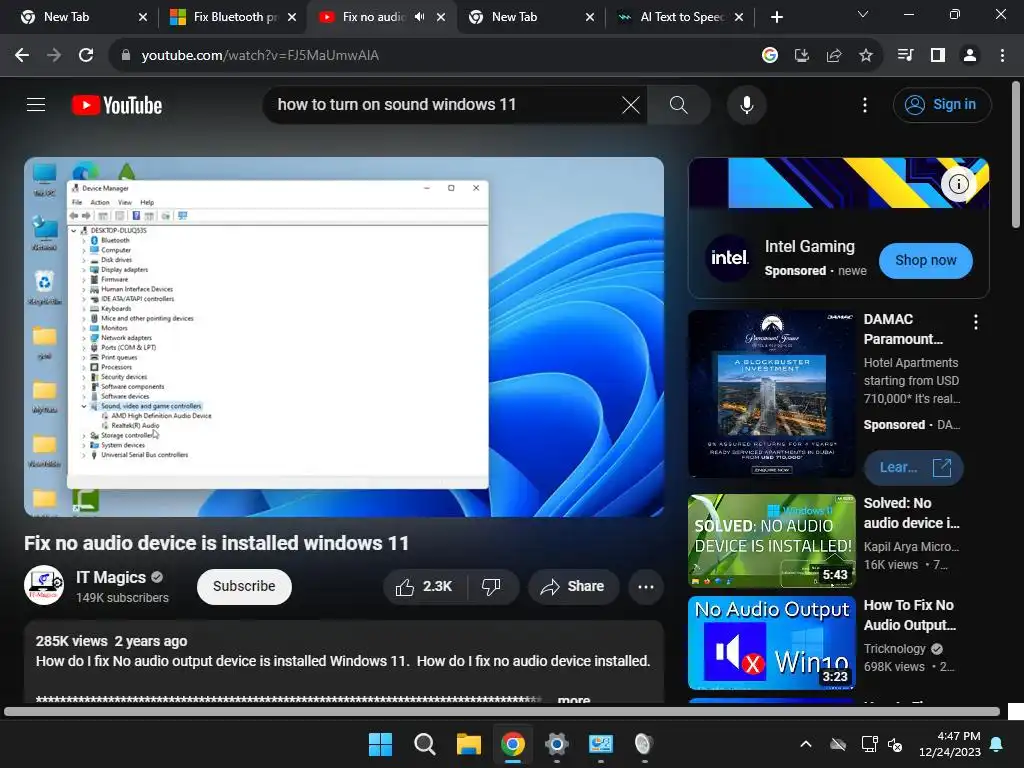Open DAMAC ad three-dot options menu
This screenshot has width=1024, height=768.
(x=976, y=321)
